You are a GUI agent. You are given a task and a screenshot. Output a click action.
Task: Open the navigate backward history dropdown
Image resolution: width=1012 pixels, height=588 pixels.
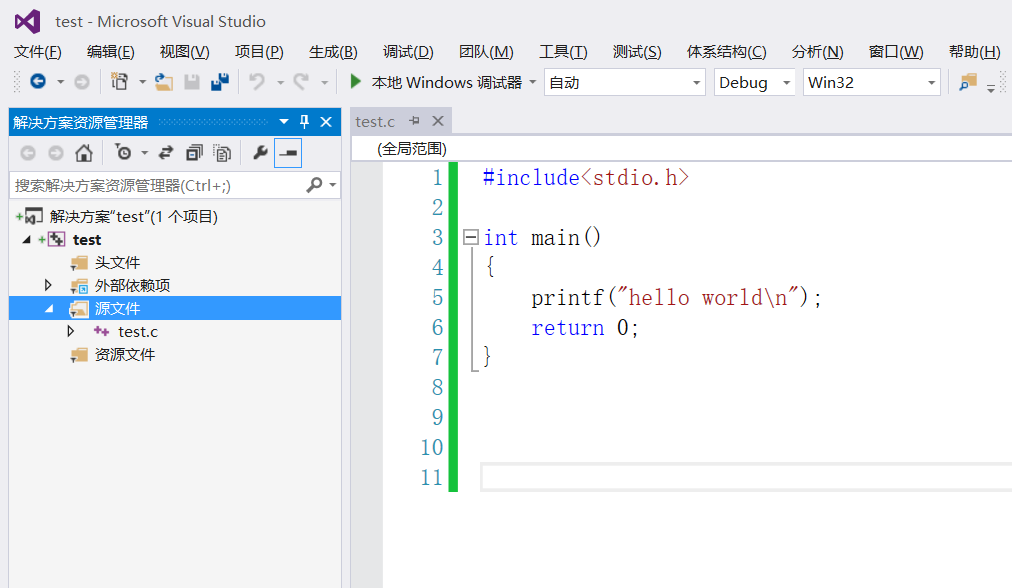coord(60,82)
